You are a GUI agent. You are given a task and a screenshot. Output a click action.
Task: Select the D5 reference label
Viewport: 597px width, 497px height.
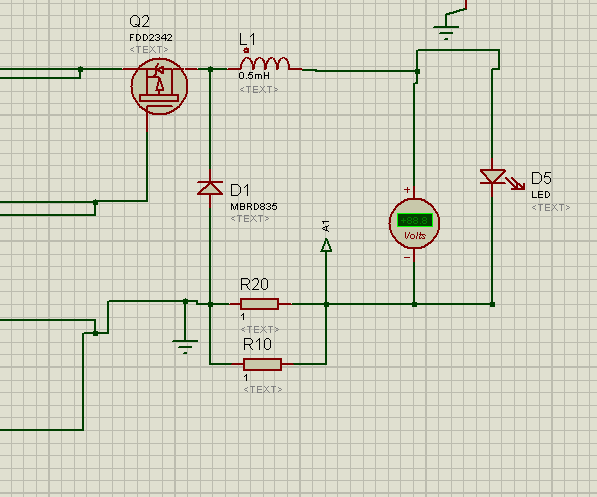click(541, 178)
